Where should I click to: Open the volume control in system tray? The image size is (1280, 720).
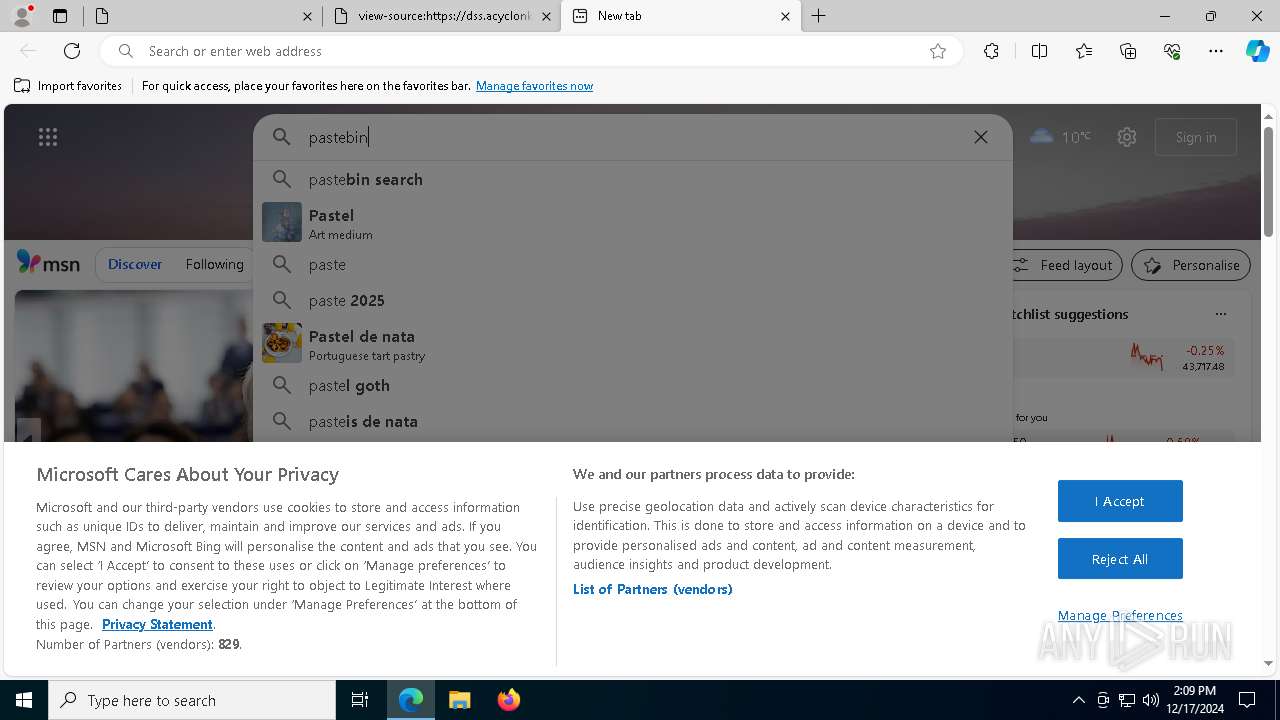pyautogui.click(x=1151, y=700)
